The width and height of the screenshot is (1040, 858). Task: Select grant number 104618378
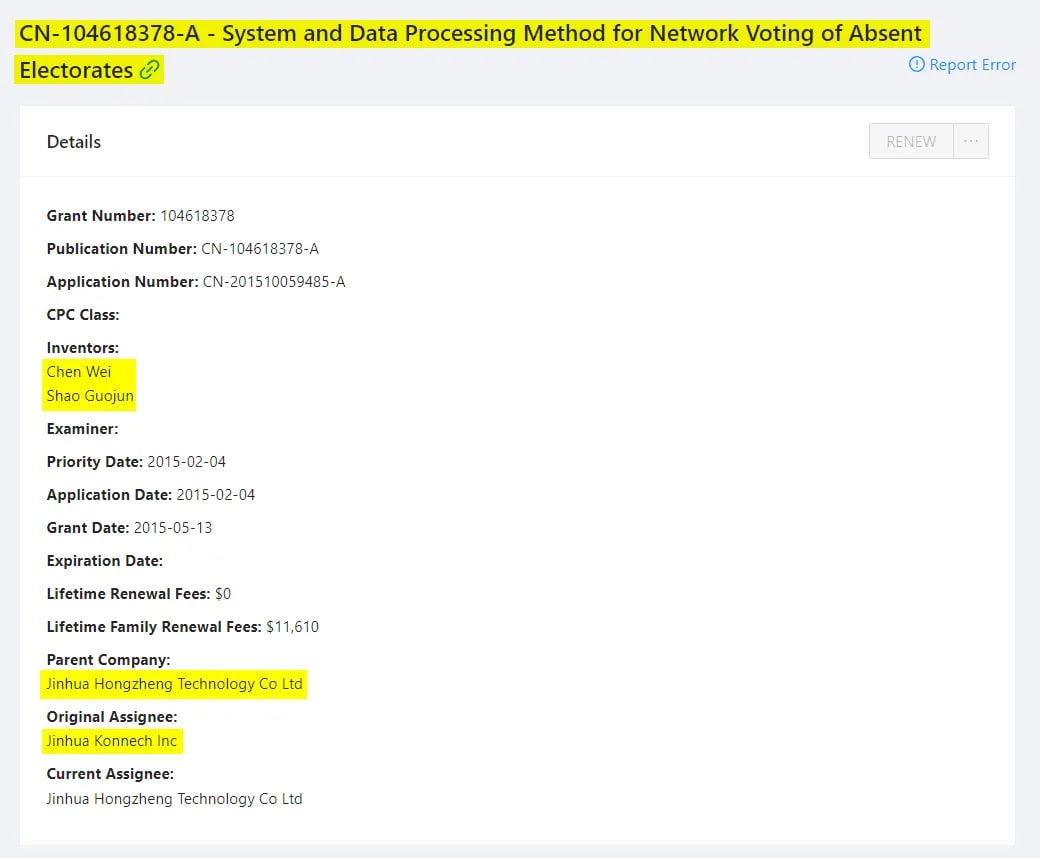point(197,215)
